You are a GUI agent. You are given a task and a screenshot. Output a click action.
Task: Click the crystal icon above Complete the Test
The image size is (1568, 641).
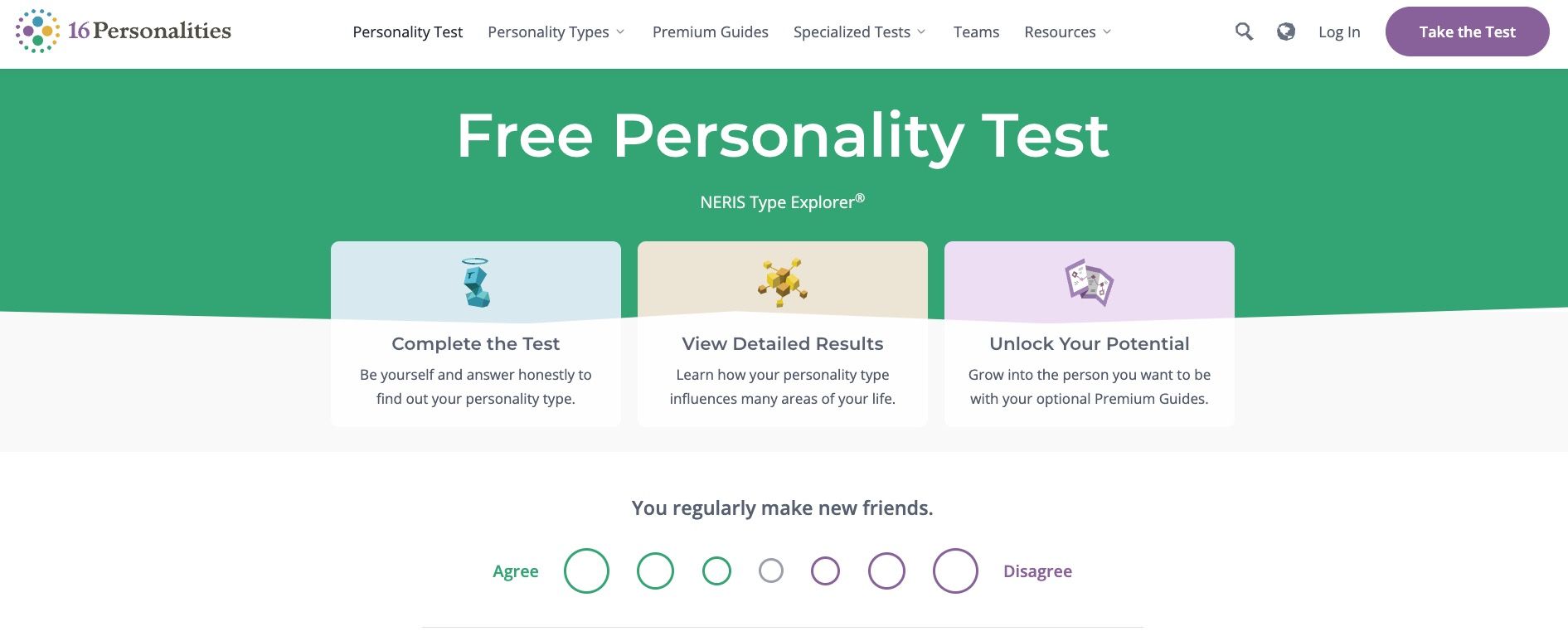tap(475, 282)
